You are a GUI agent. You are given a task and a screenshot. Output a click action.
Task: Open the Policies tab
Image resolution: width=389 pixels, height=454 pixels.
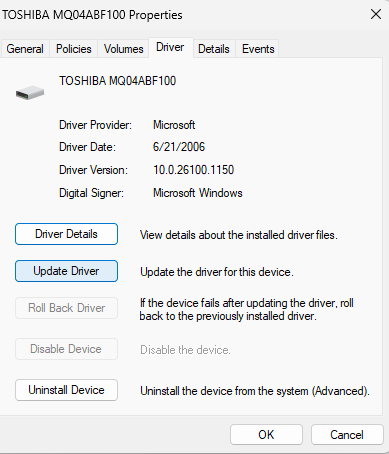click(x=73, y=49)
